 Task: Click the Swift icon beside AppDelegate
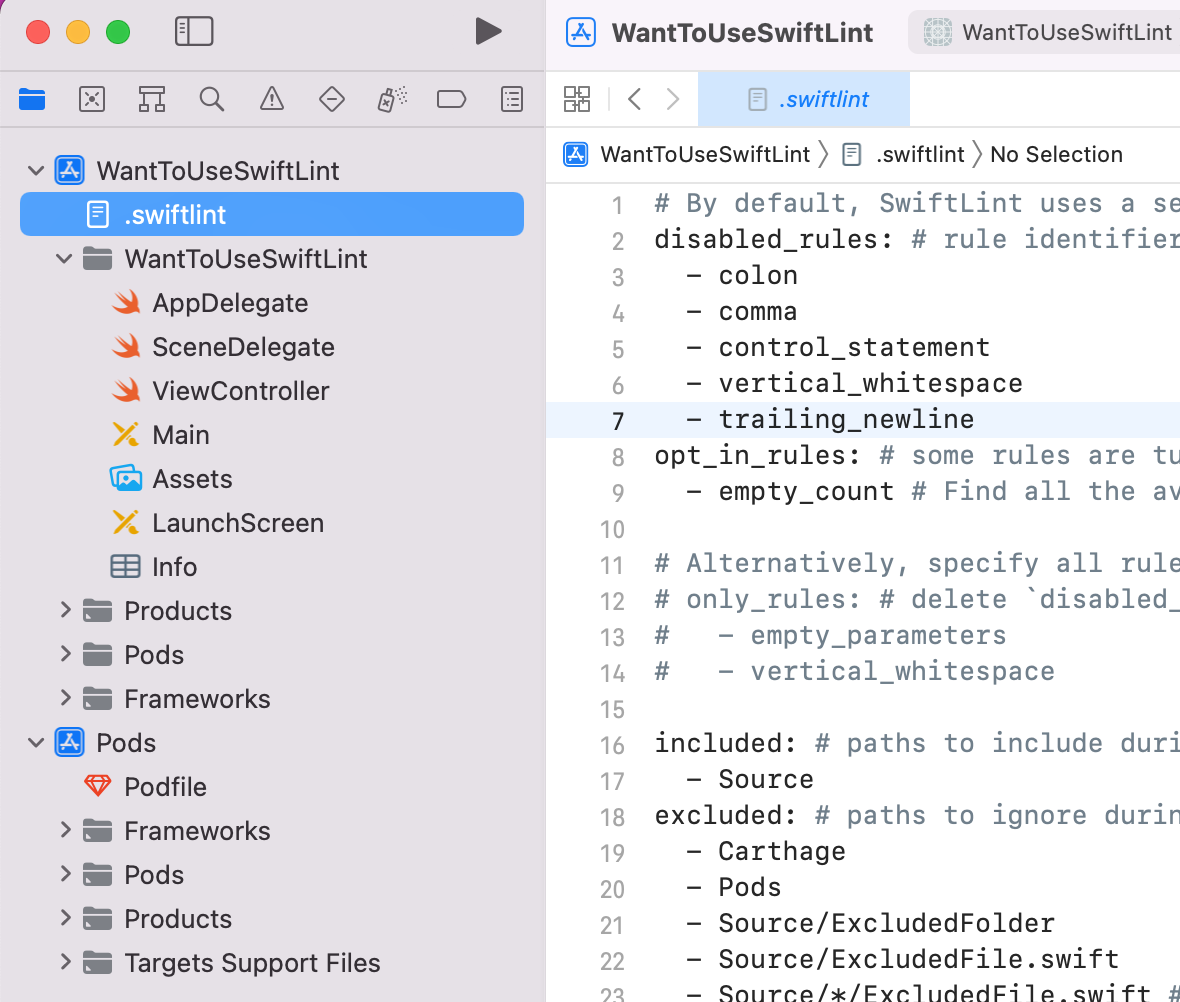coord(126,303)
